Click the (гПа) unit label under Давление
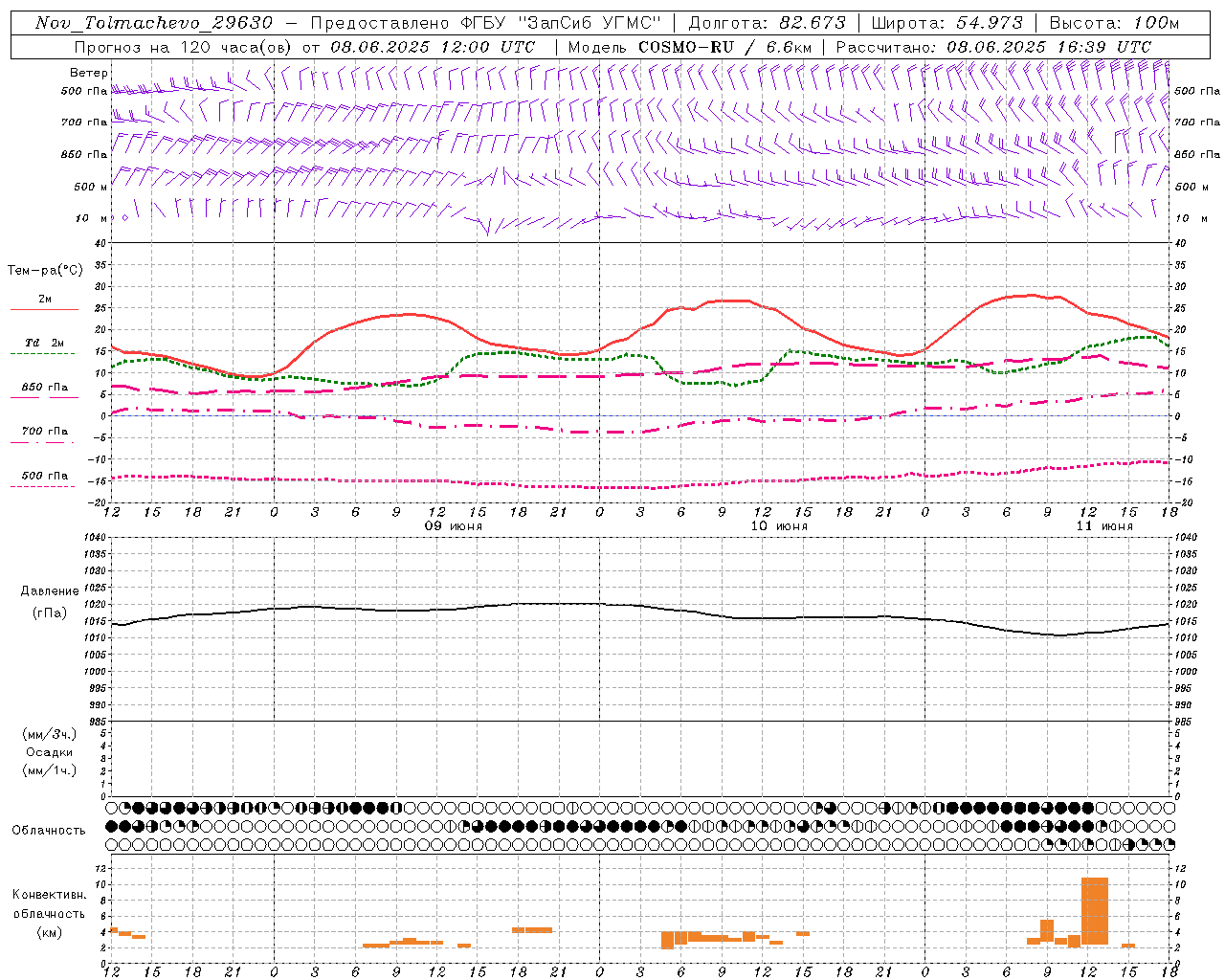This screenshot has height=980, width=1225. 50,613
